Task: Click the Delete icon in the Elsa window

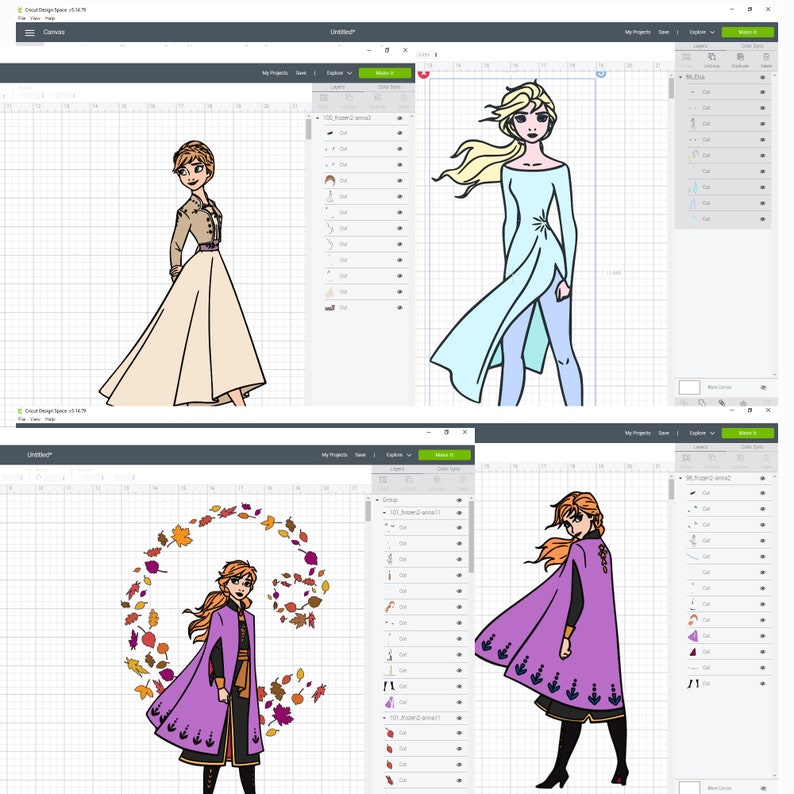Action: [766, 59]
